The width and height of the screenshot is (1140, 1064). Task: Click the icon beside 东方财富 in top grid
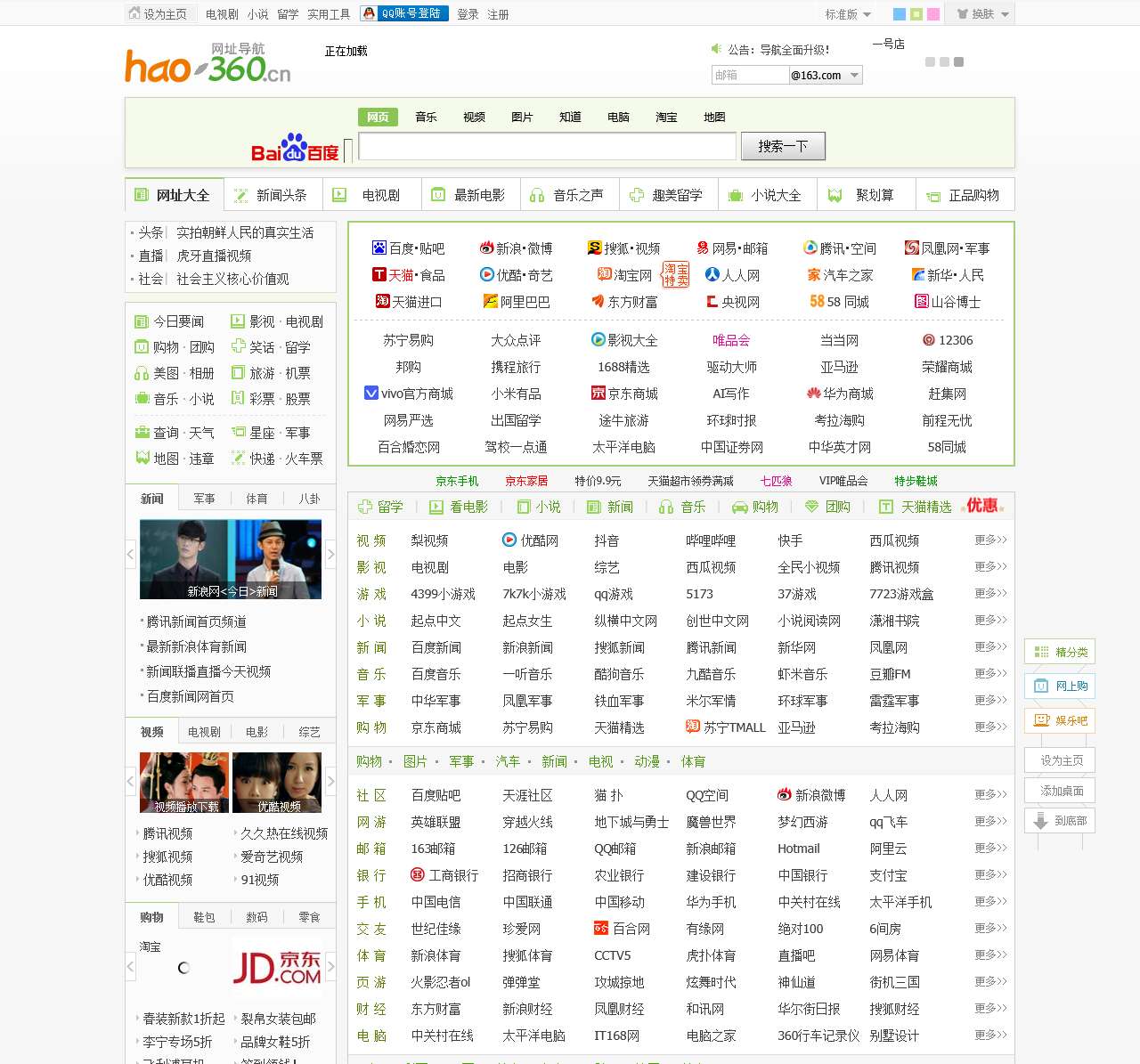[598, 301]
